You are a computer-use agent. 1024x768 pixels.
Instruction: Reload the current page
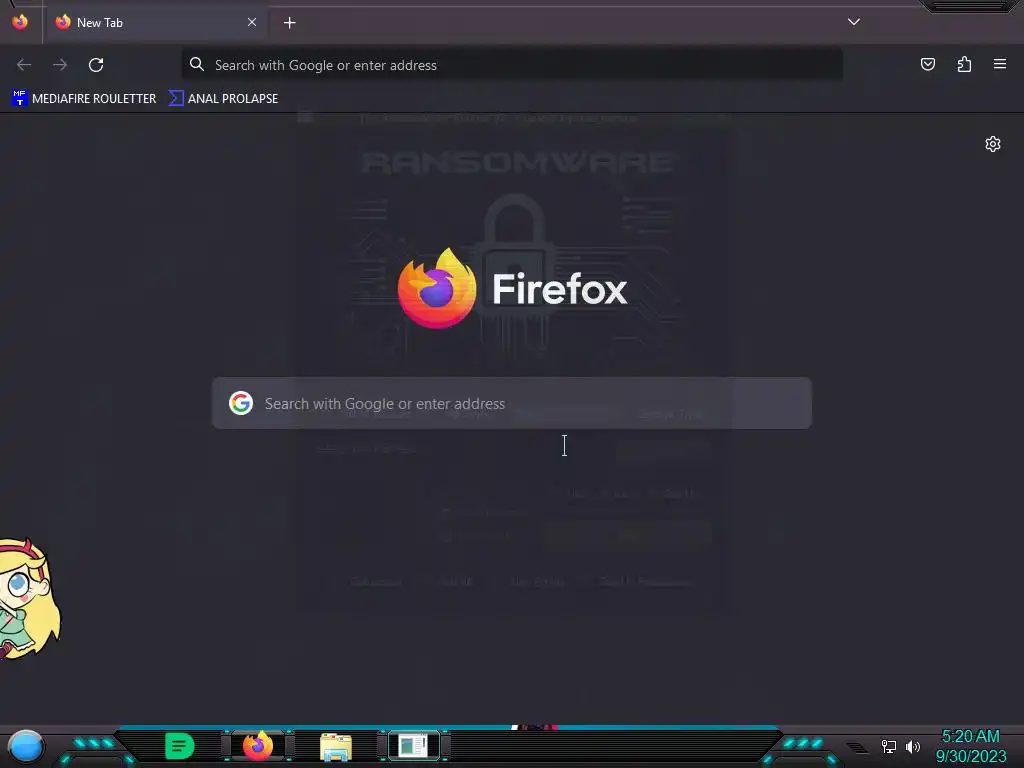click(96, 65)
